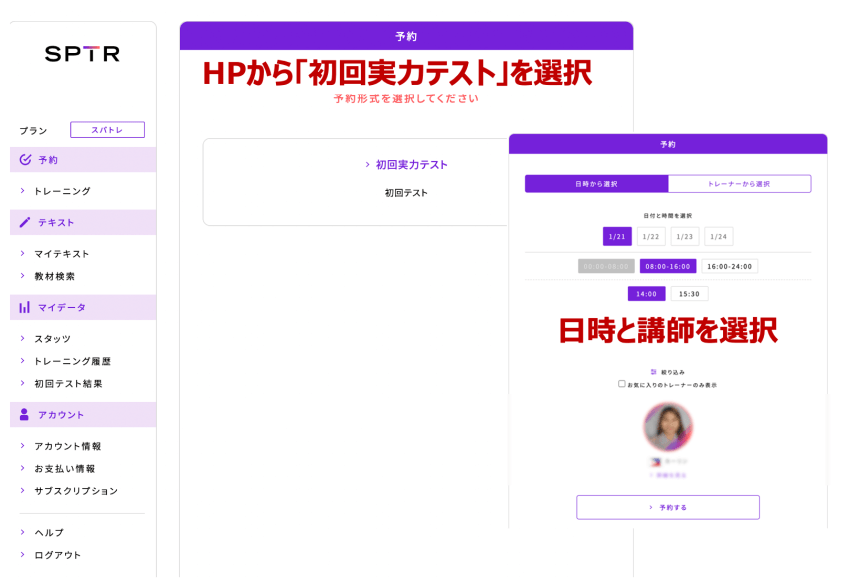The width and height of the screenshot is (850, 584).
Task: Click the flag icon beside the trainer's name
Action: click(x=654, y=461)
